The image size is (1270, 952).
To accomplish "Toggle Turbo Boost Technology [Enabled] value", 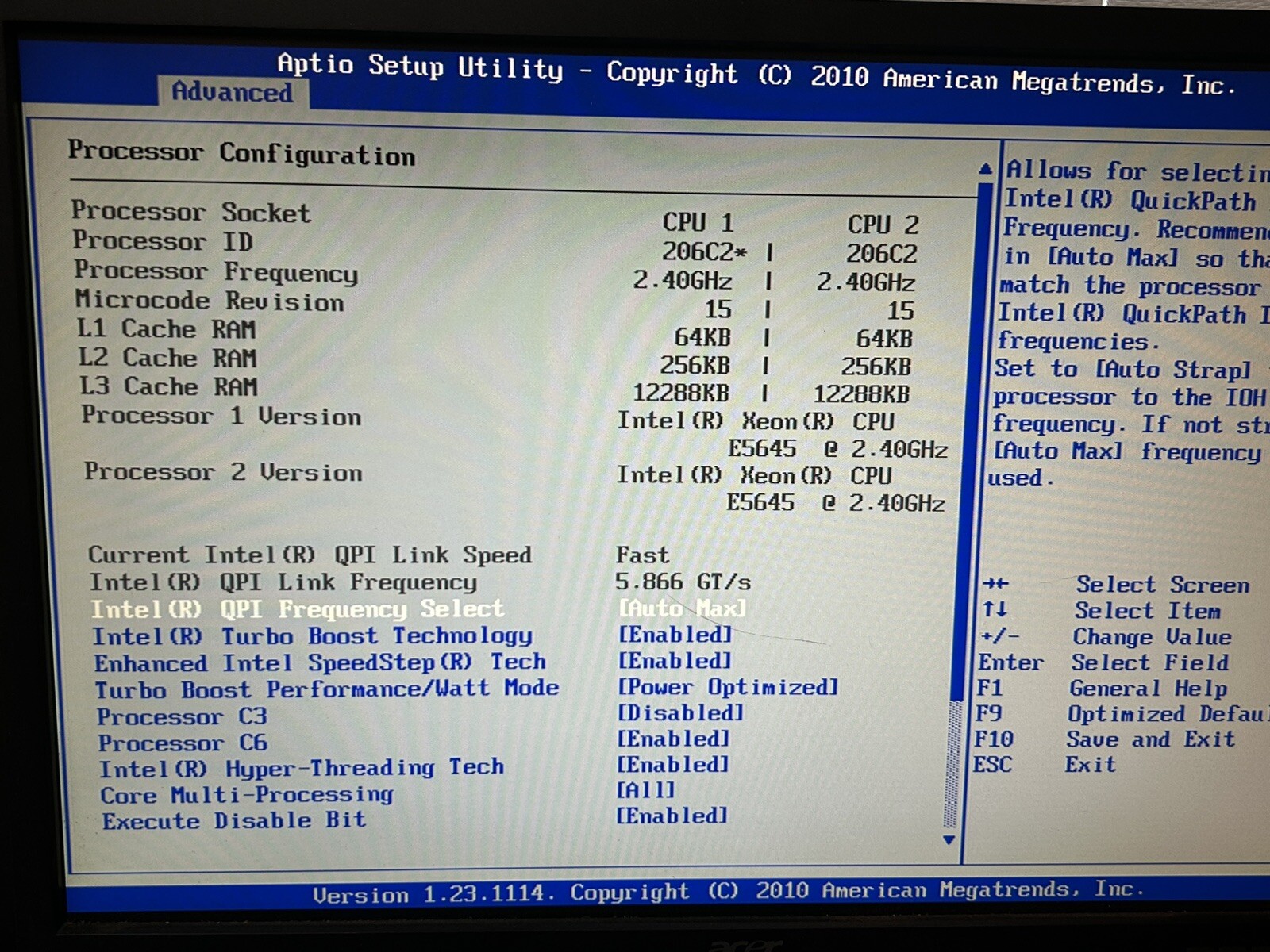I will pyautogui.click(x=675, y=634).
